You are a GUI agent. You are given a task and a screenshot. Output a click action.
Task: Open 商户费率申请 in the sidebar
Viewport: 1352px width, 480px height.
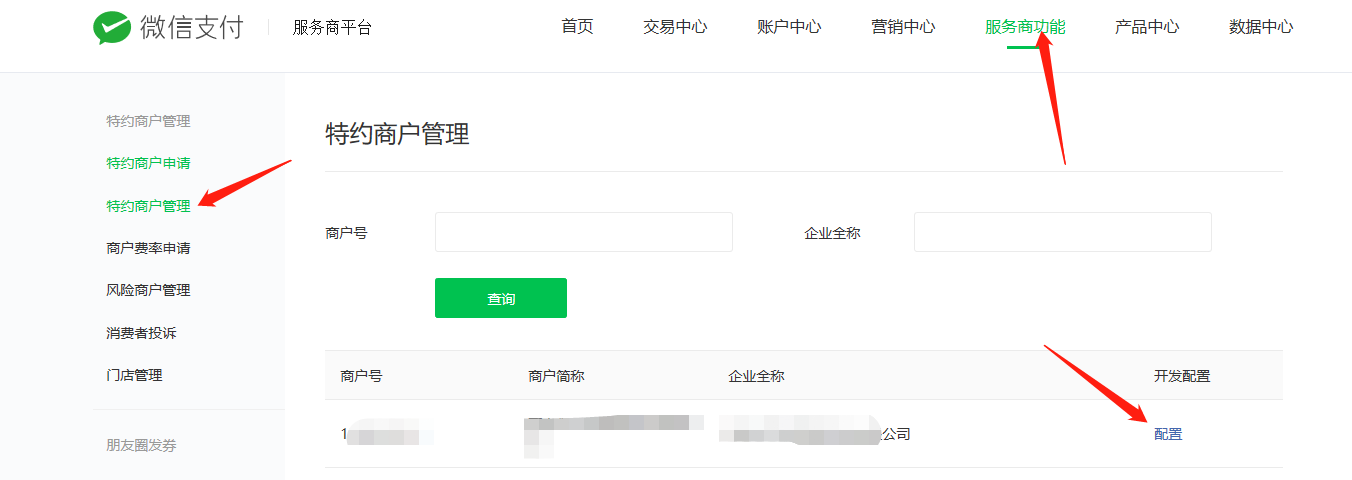pos(148,248)
